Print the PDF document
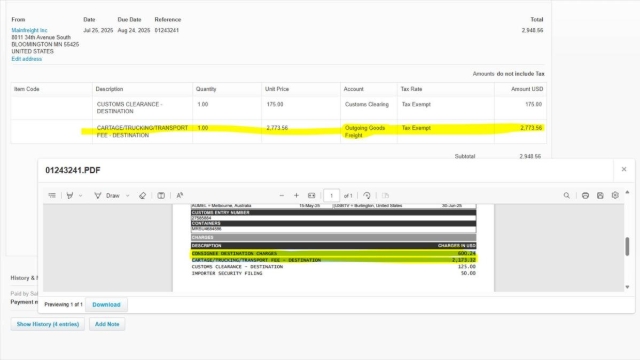 [585, 196]
